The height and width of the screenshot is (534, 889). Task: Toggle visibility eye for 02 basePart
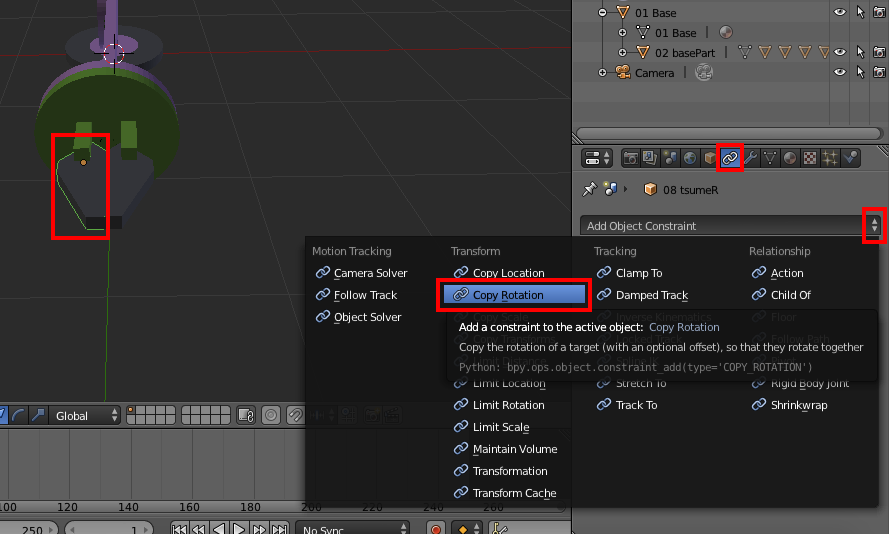(840, 52)
